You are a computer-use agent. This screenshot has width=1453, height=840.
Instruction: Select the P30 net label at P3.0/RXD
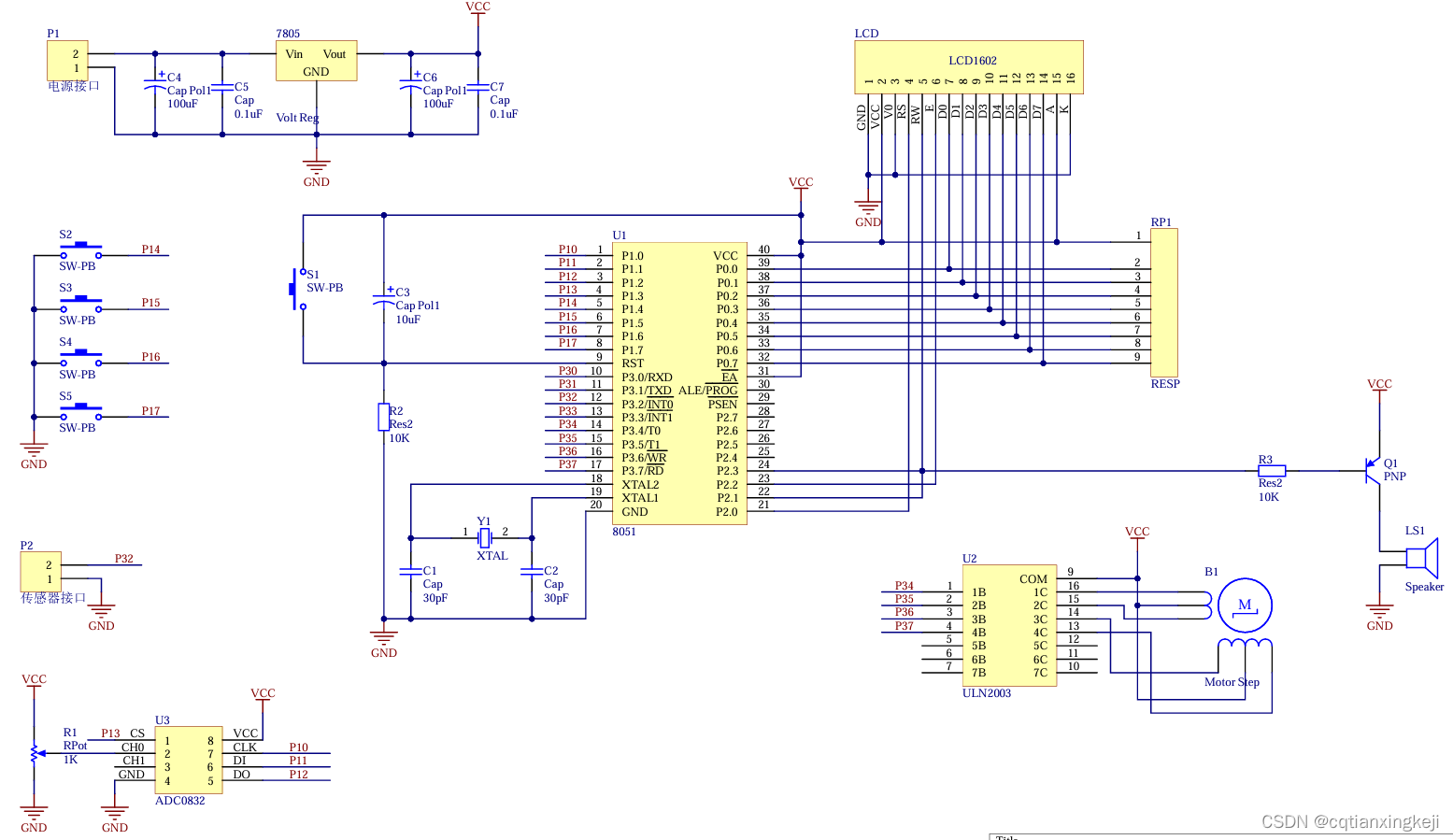coord(568,371)
